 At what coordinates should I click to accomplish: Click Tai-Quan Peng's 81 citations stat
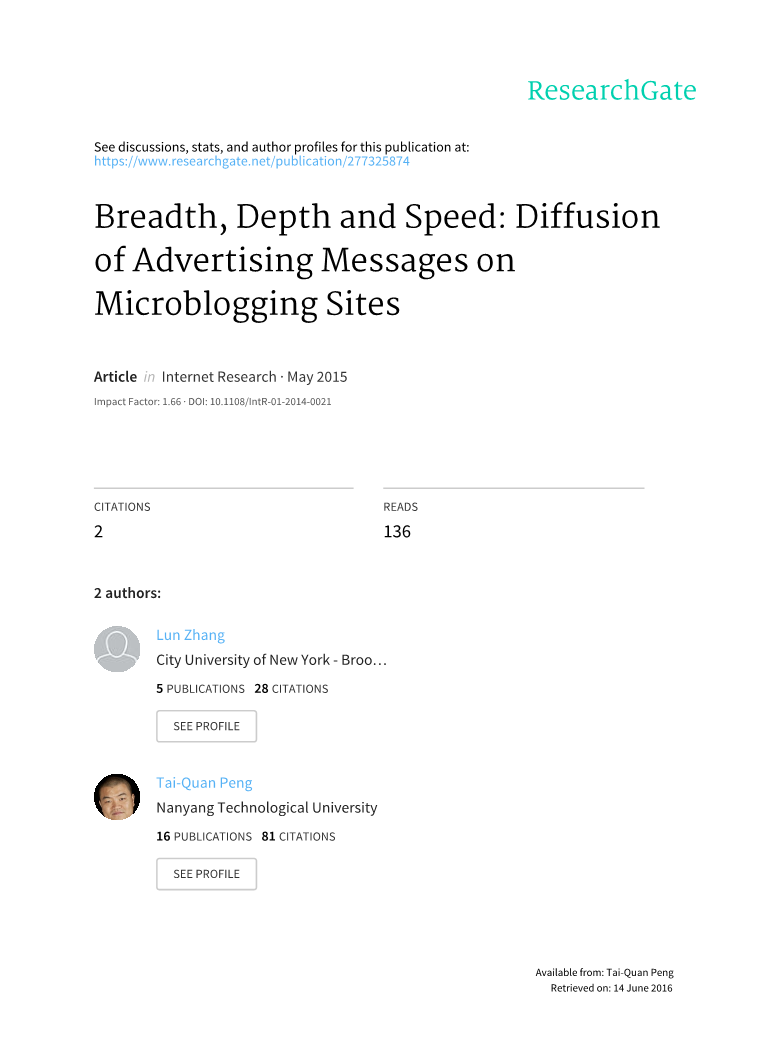point(298,837)
